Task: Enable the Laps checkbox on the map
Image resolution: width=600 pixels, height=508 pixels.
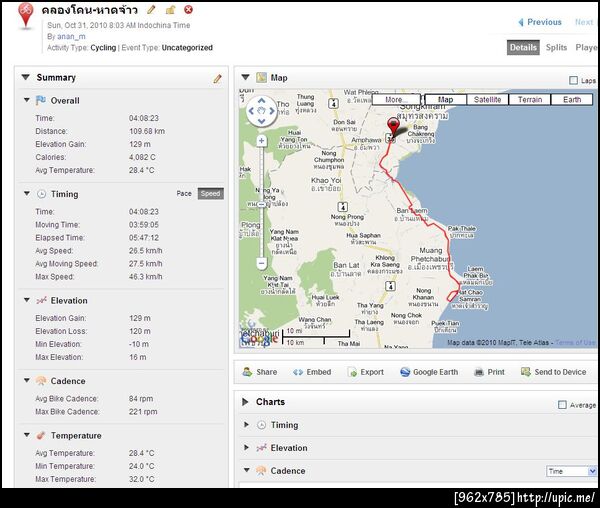Action: click(573, 80)
